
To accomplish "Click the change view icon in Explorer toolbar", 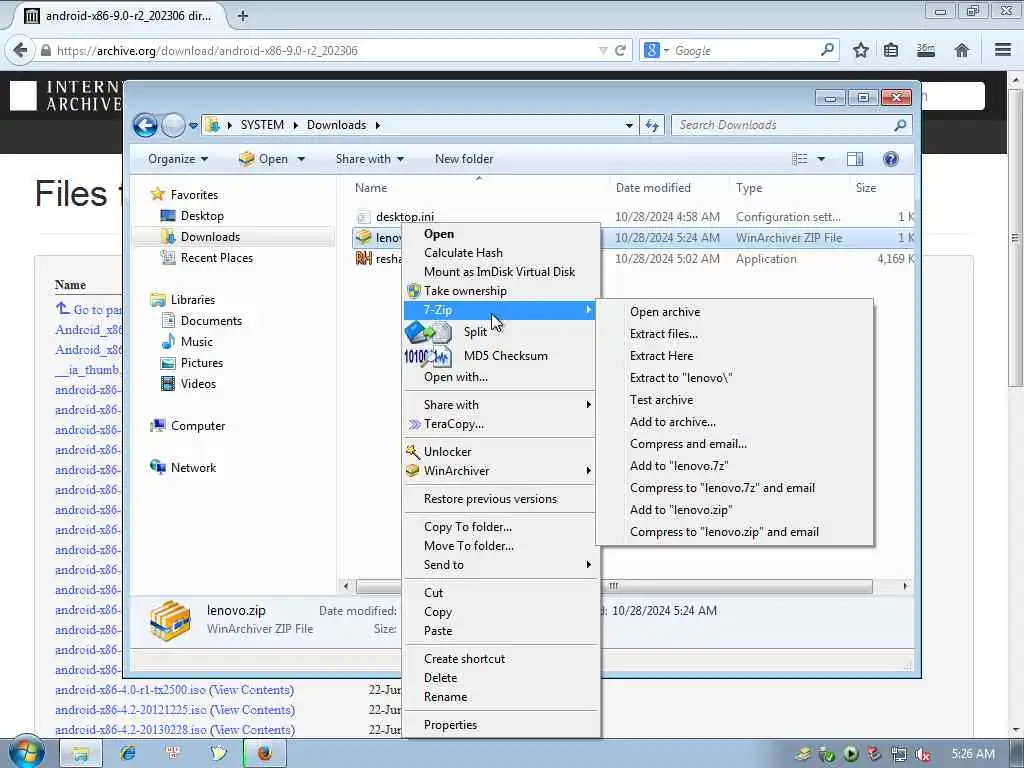I will [x=799, y=159].
